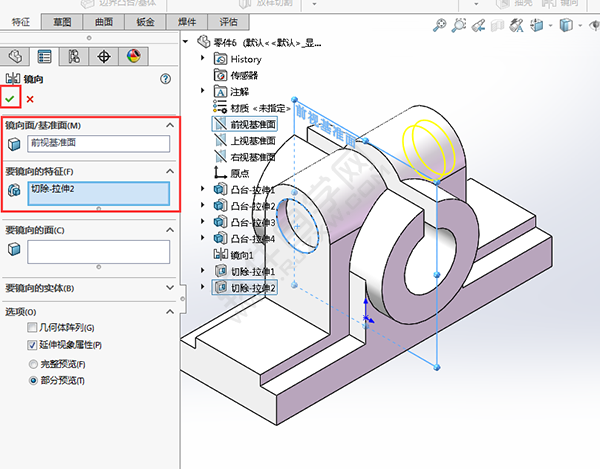Screen dimensions: 600x469
Task: Open the 焊件 ribbon tab
Action: pyautogui.click(x=187, y=22)
